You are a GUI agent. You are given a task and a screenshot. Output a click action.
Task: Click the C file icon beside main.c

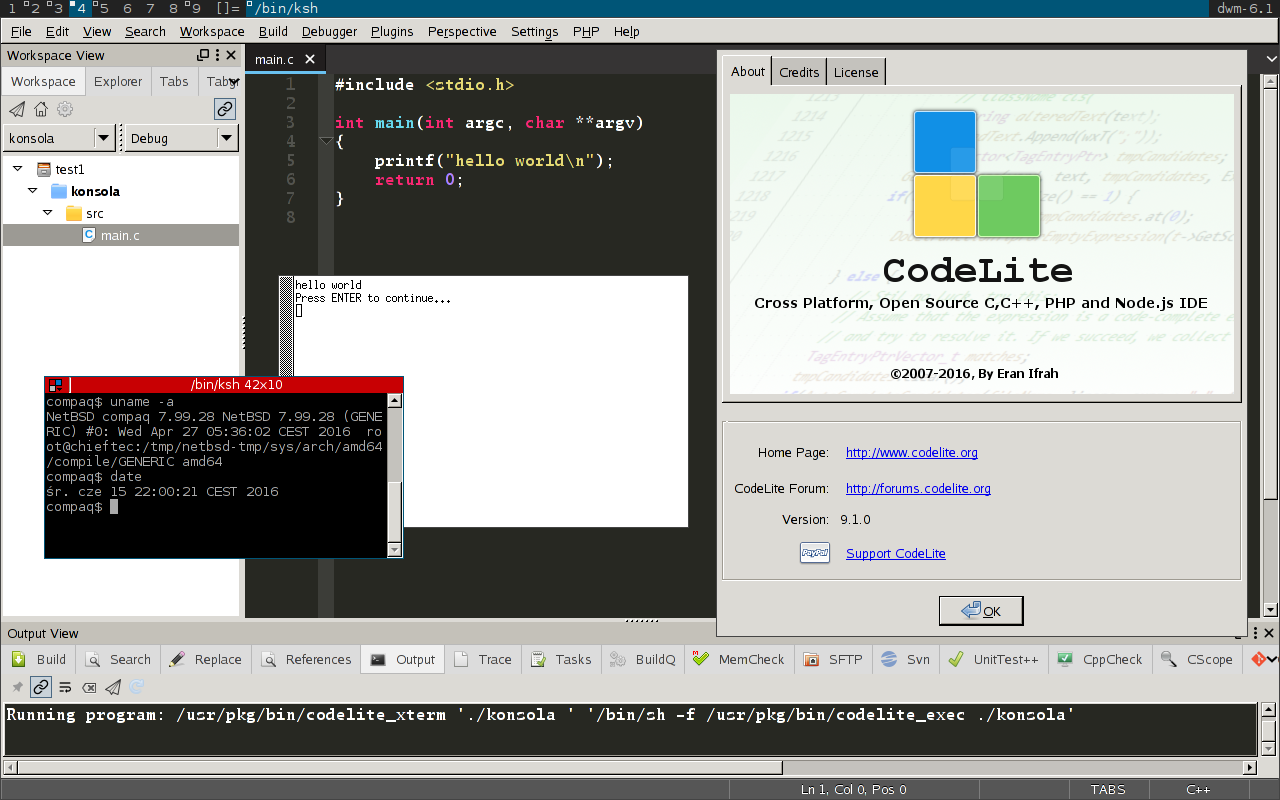(x=89, y=235)
